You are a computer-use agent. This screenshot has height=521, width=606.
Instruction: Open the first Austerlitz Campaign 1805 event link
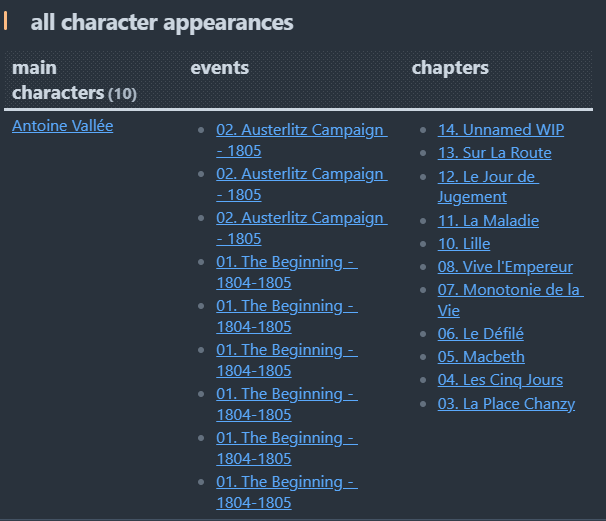(x=301, y=140)
